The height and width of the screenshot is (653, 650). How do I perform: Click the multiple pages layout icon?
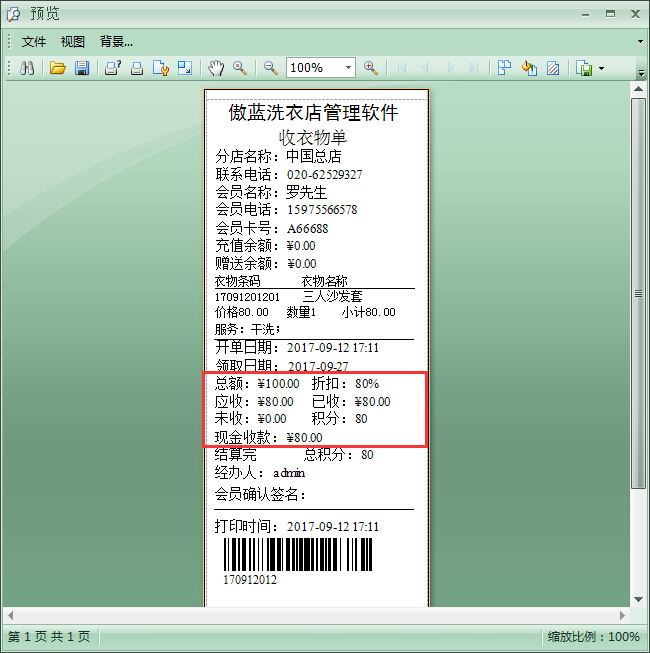504,68
